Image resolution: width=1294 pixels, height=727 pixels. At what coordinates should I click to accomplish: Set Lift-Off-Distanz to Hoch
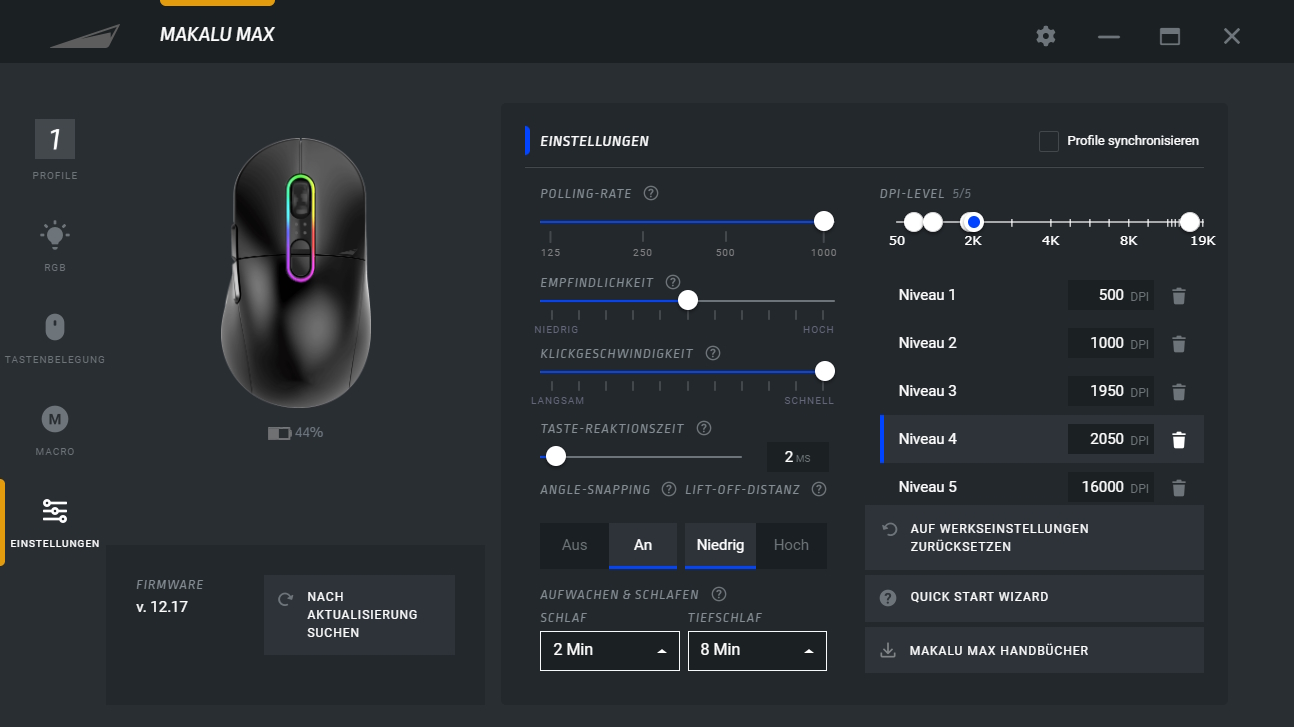791,545
